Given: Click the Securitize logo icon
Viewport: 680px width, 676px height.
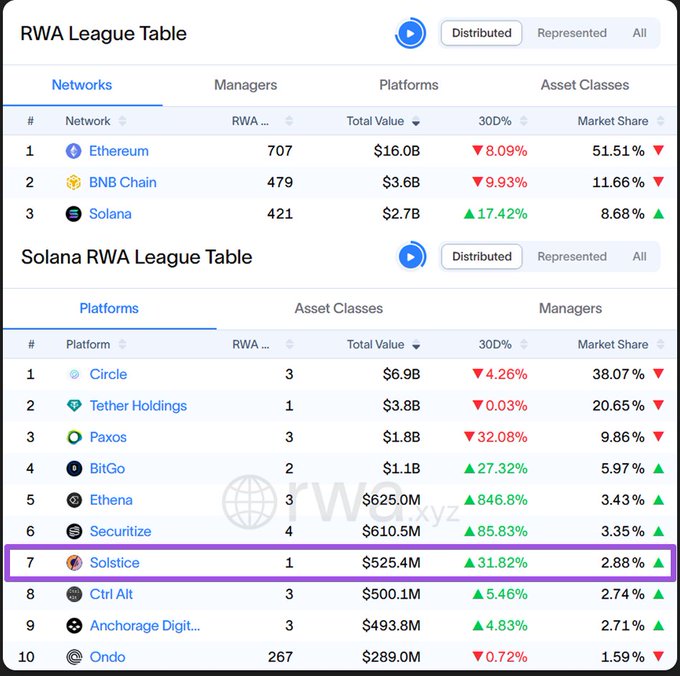Looking at the screenshot, I should click(74, 531).
